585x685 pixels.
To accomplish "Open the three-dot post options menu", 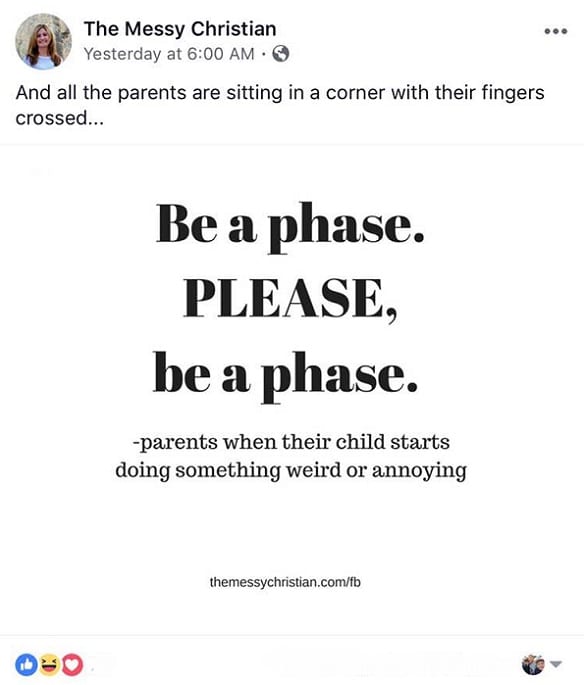I will (x=556, y=31).
